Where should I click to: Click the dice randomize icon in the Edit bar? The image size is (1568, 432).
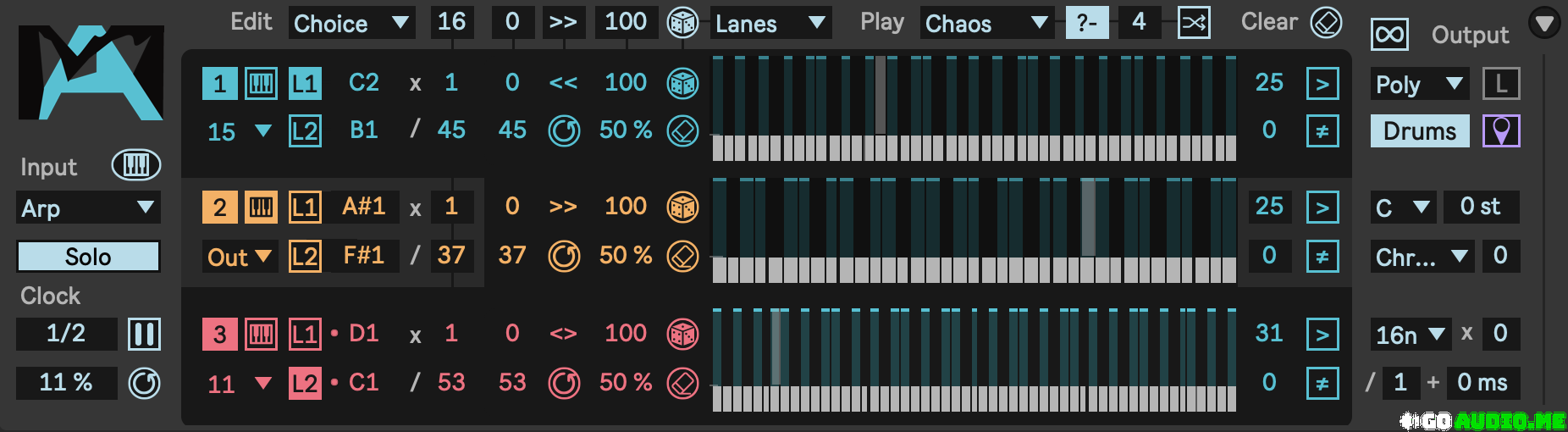[x=682, y=23]
